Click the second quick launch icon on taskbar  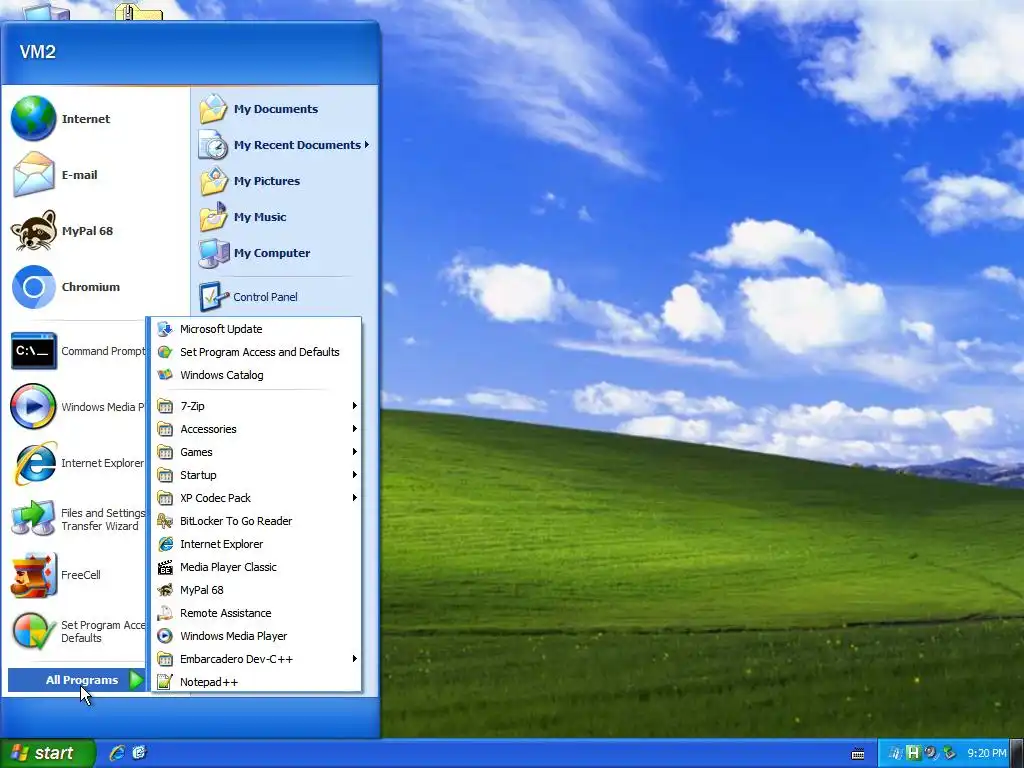(140, 752)
